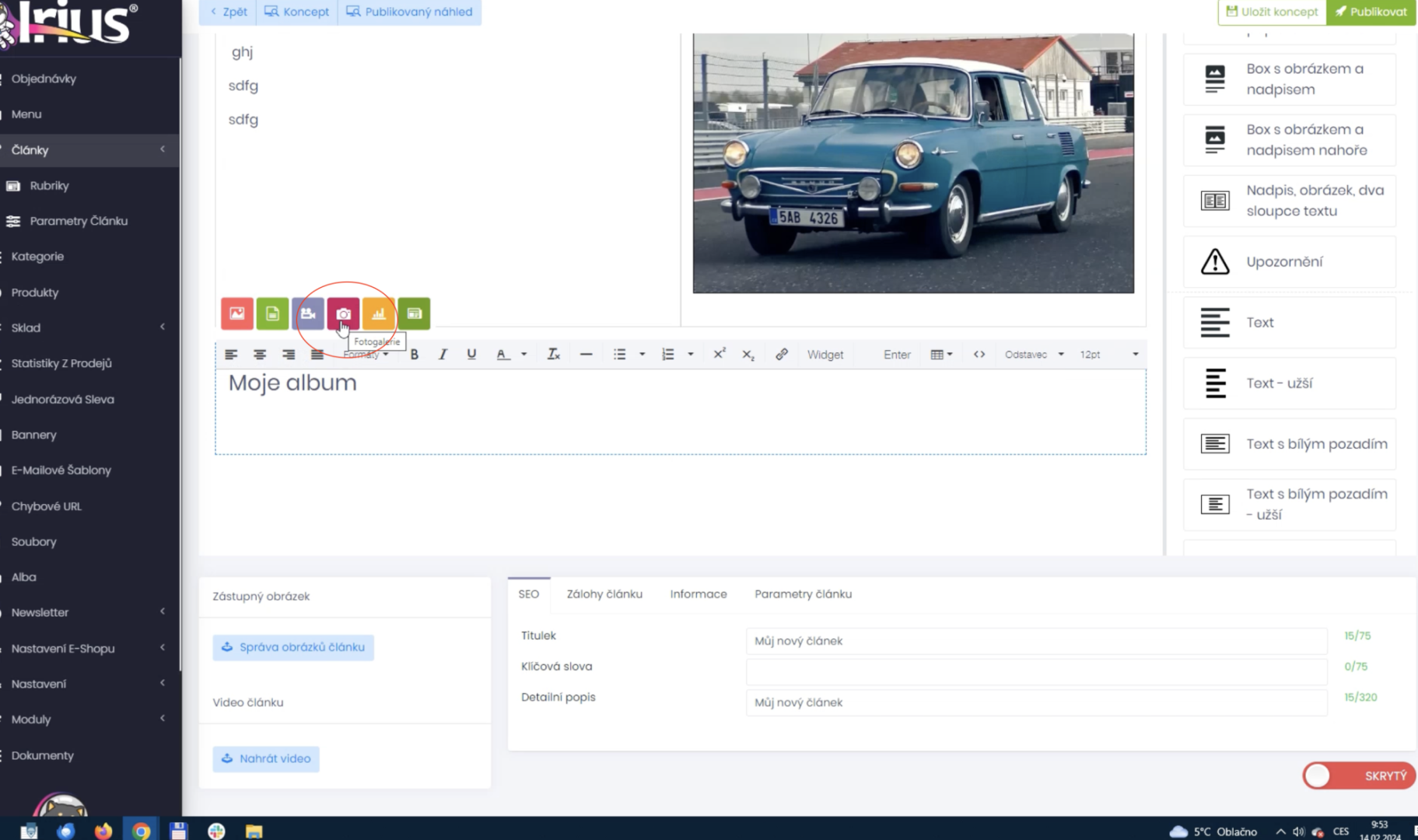1418x840 pixels.
Task: Open the Publikovaný náhled preview
Action: click(x=410, y=12)
